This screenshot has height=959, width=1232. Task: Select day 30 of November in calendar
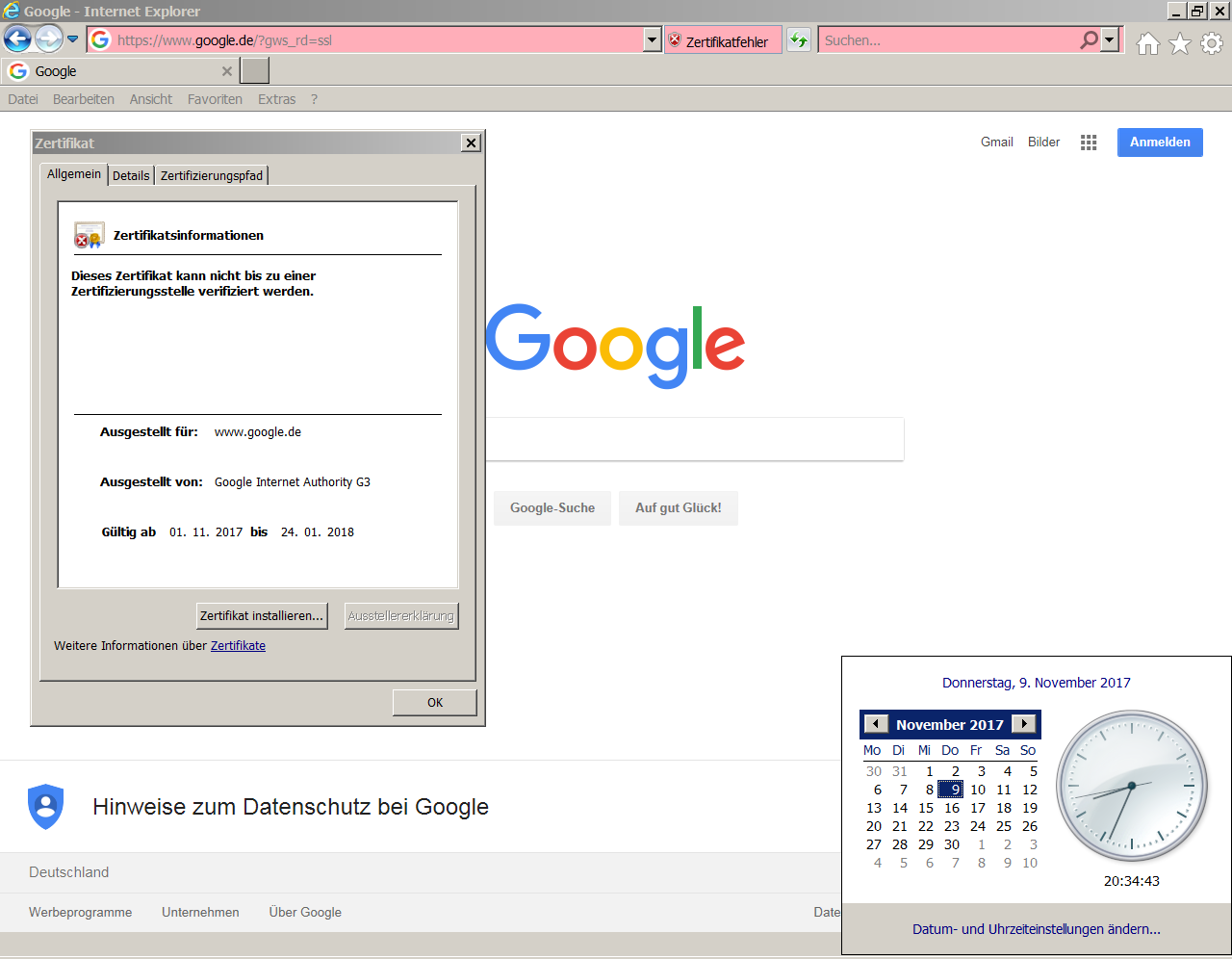[951, 844]
